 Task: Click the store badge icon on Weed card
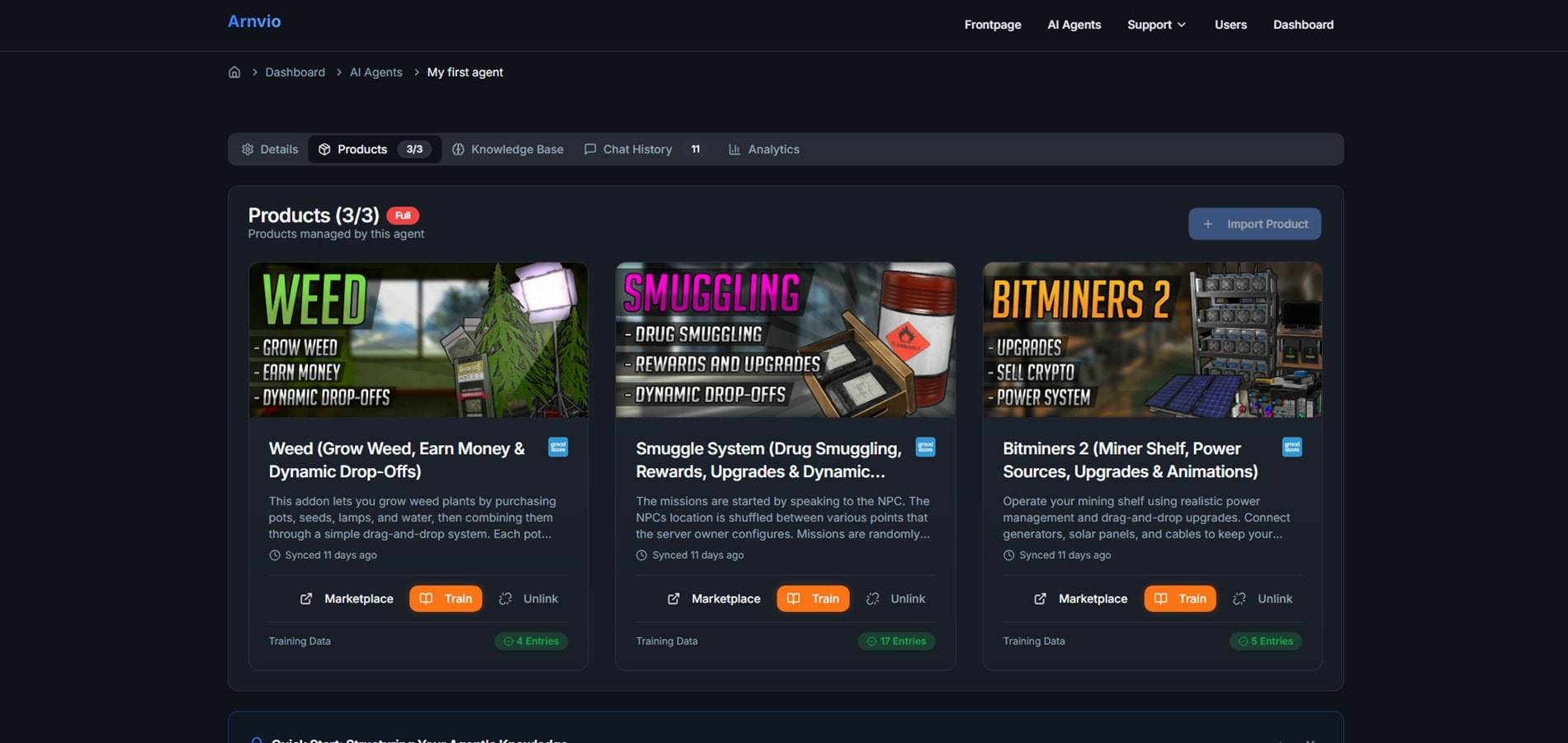558,447
